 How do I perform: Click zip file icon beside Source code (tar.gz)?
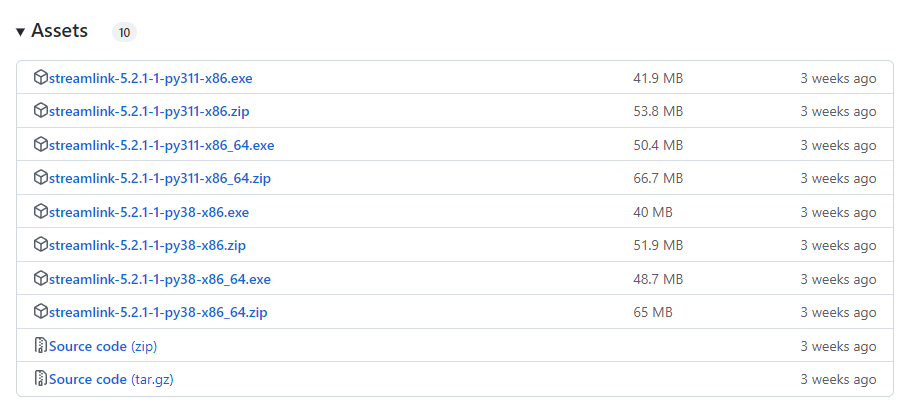(41, 379)
